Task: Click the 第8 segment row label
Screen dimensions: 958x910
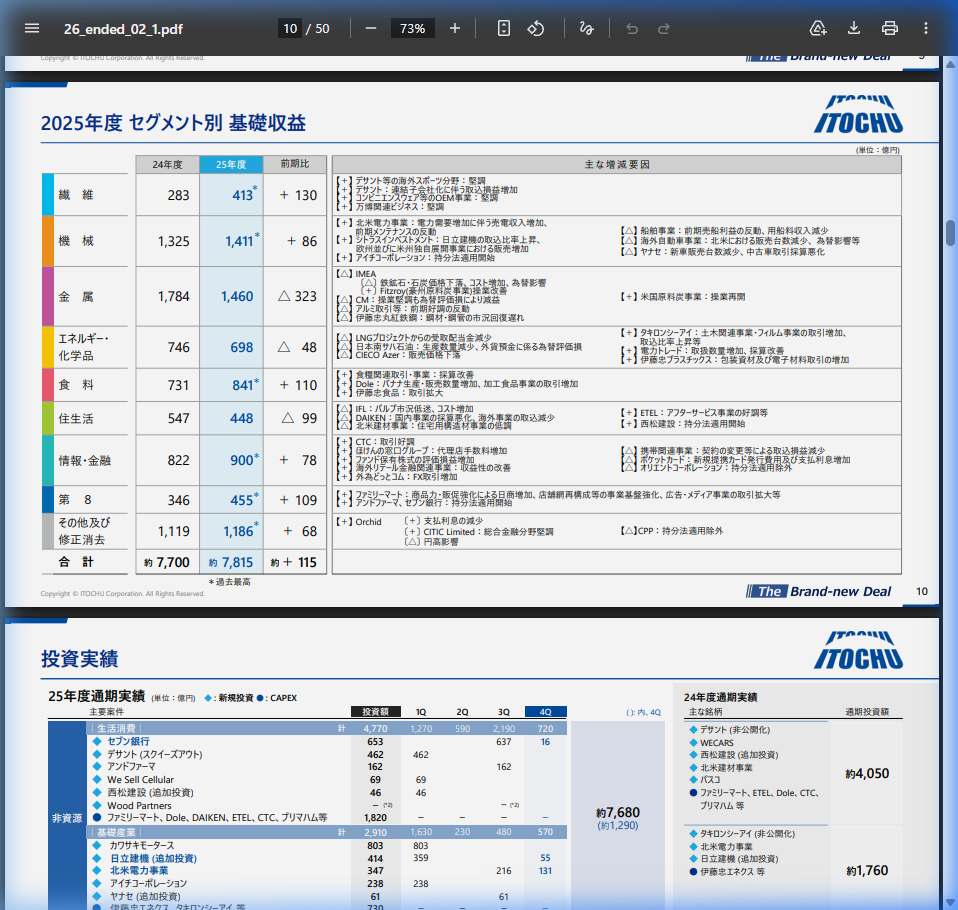Action: click(x=75, y=500)
